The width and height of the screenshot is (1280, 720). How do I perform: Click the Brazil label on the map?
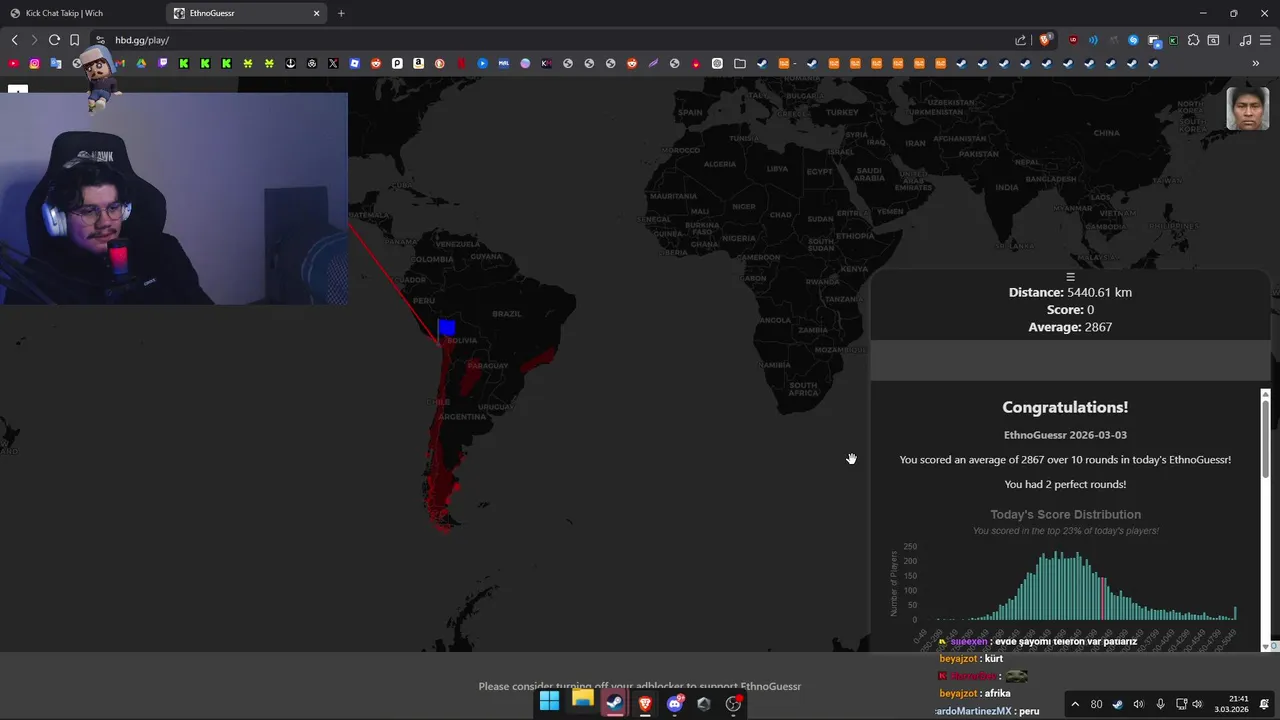(x=507, y=314)
